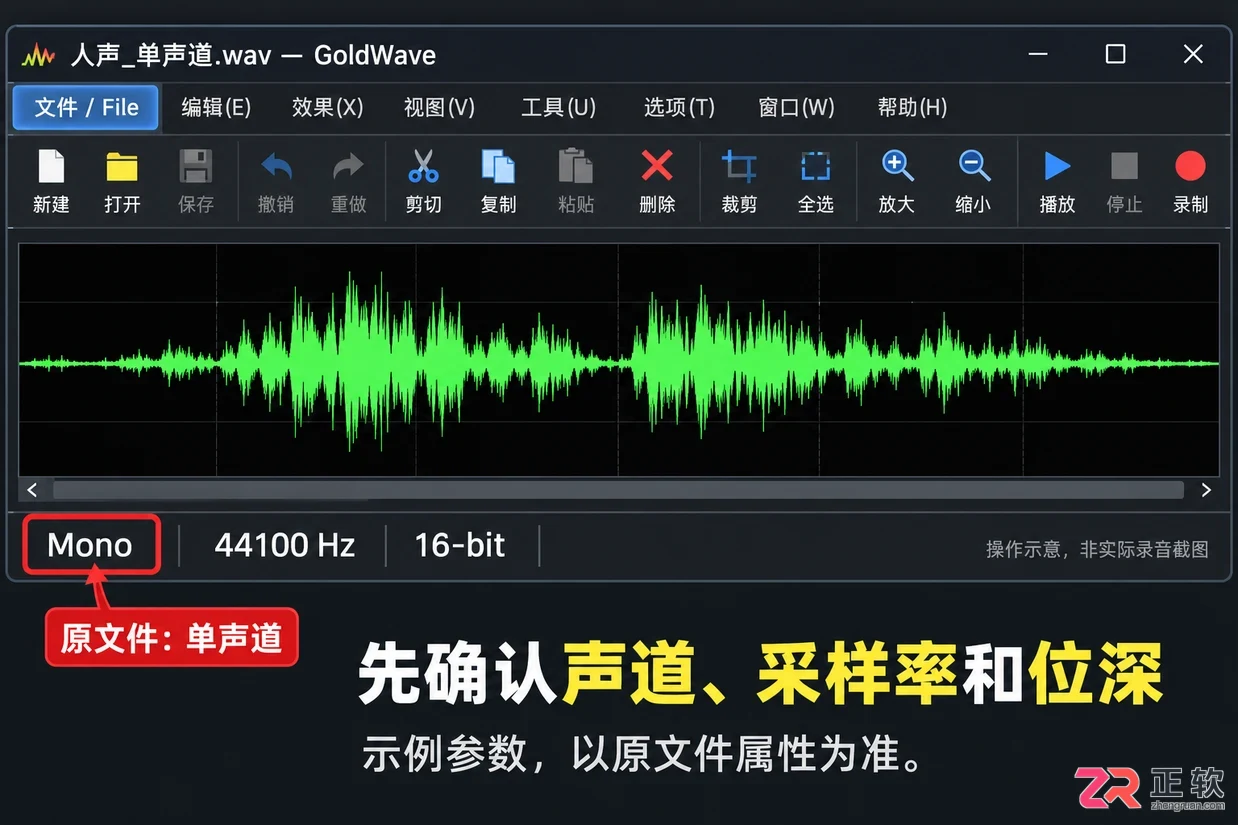Screen dimensions: 1238x825
Task: Maximize the GoldWave window
Action: [1116, 54]
